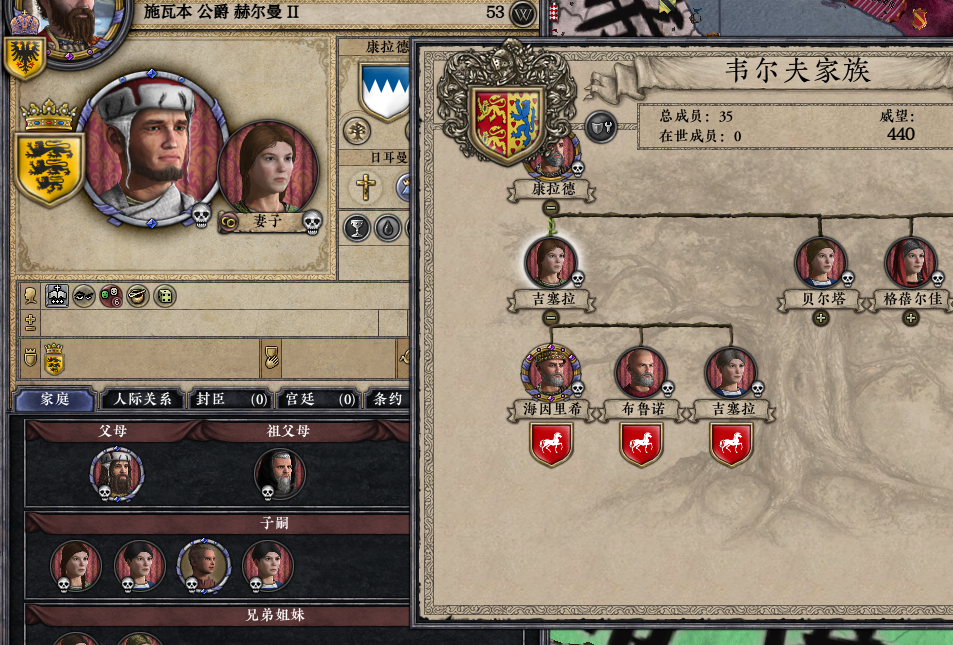Image resolution: width=953 pixels, height=645 pixels.
Task: Click the green dice trait icon
Action: [x=165, y=296]
